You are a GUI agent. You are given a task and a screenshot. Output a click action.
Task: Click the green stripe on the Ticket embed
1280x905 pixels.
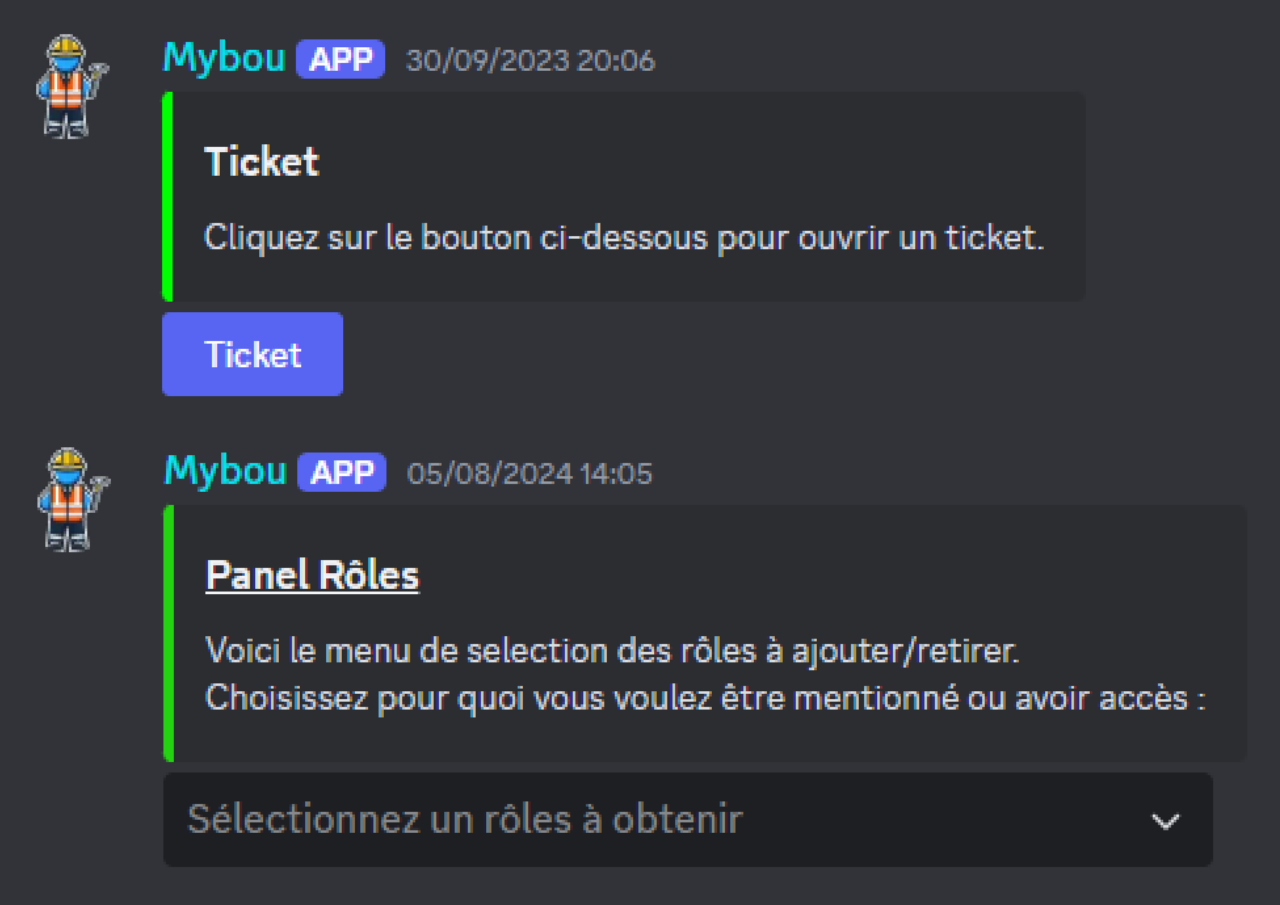(x=168, y=196)
